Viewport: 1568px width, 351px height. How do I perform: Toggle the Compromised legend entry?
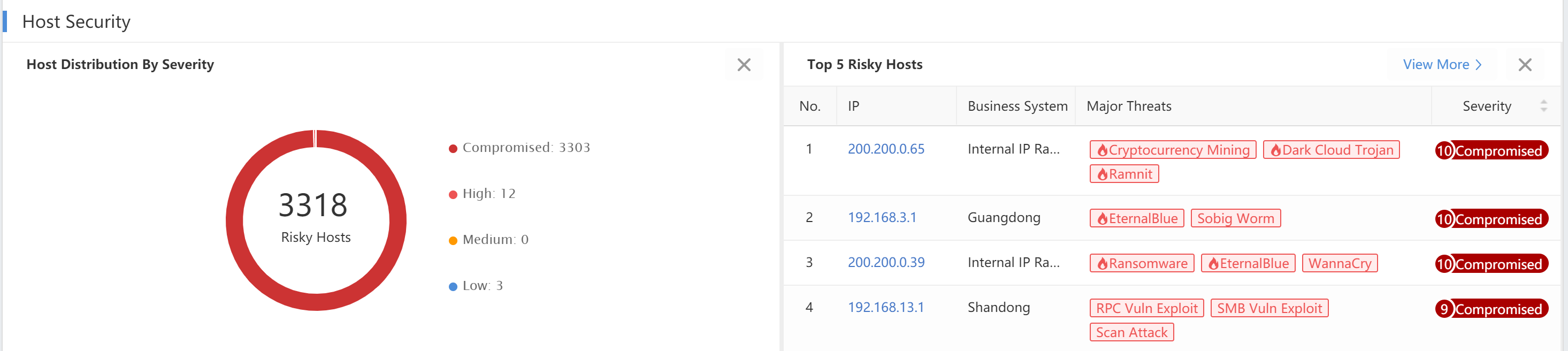519,148
